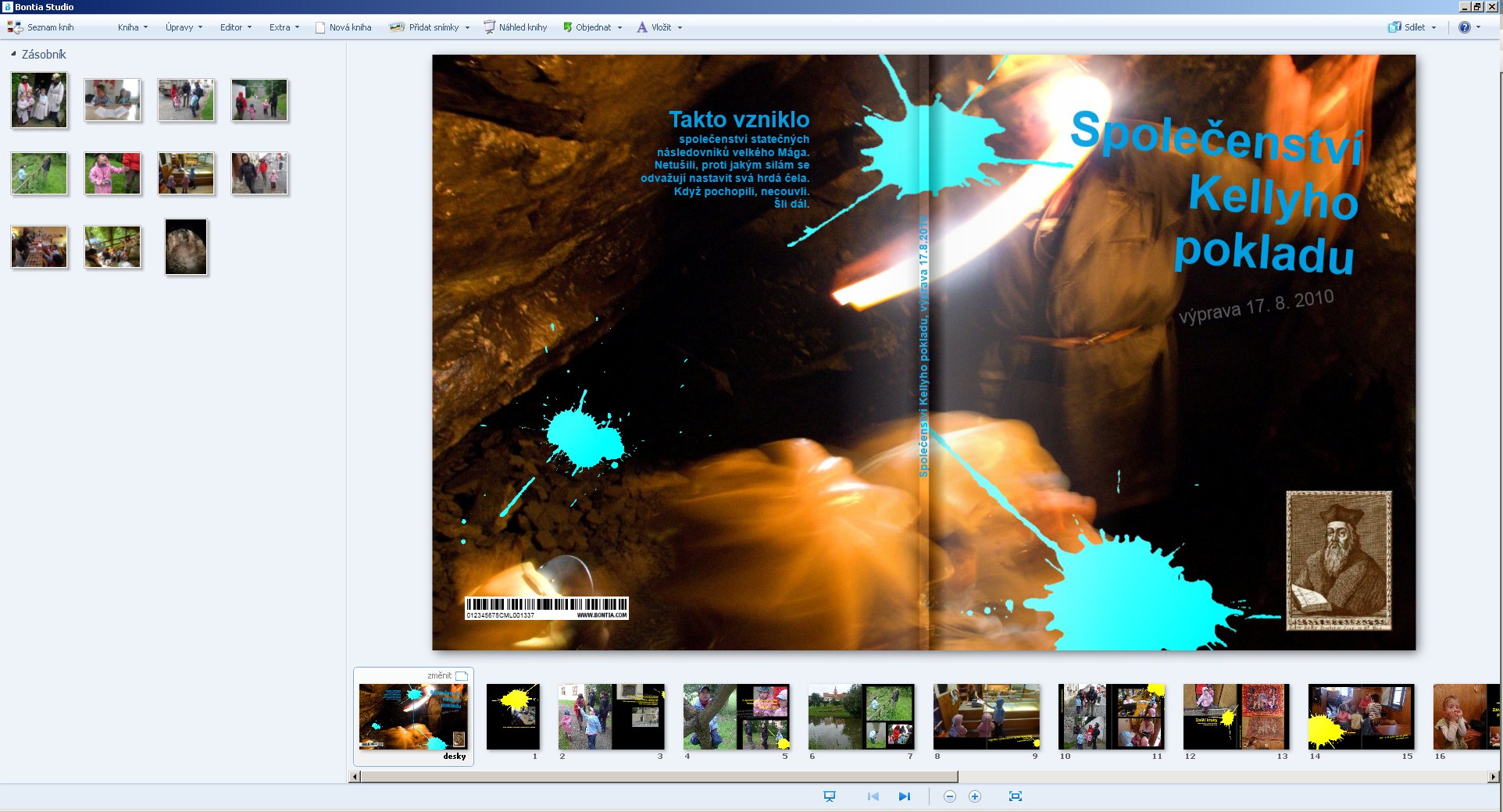Open the Úpravy menu
This screenshot has height=812, width=1503.
pos(184,27)
